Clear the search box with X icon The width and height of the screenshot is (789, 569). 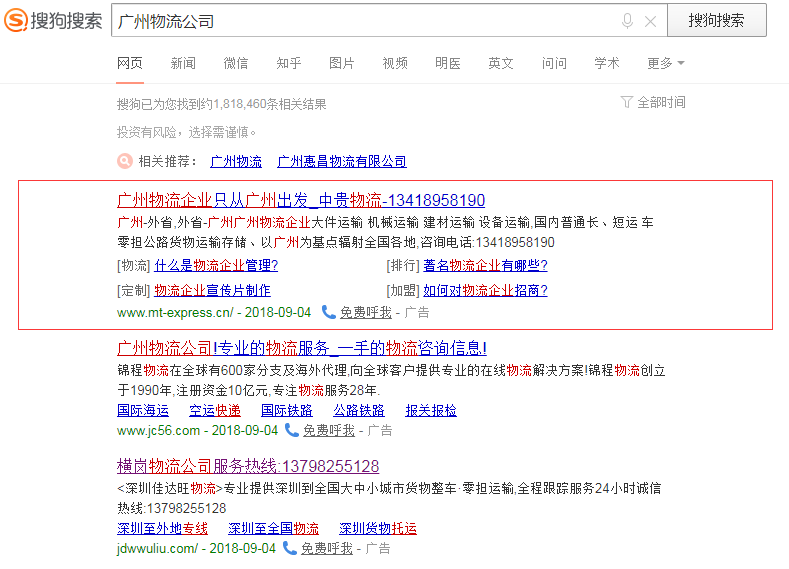pos(650,21)
